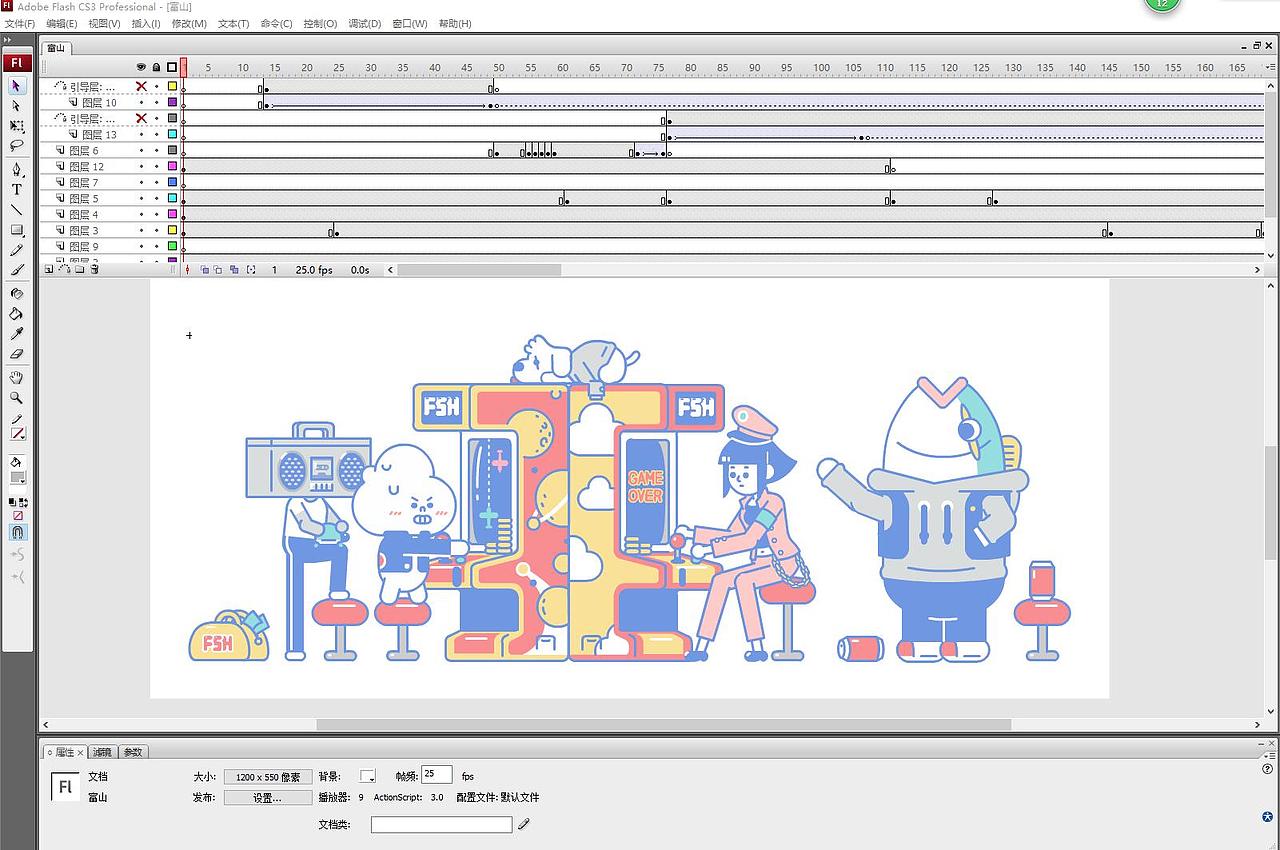Open the 编辑(E) menu
Image resolution: width=1280 pixels, height=850 pixels.
coord(62,23)
